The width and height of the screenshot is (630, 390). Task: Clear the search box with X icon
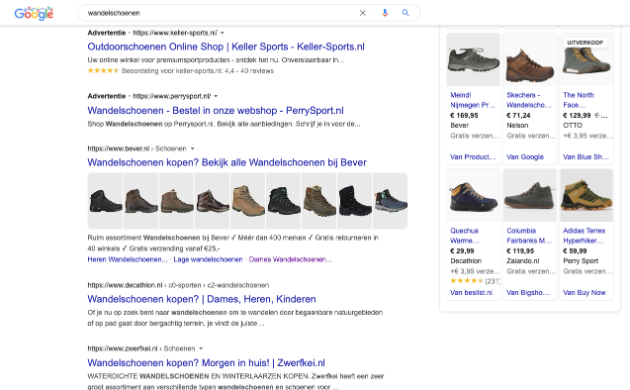362,13
